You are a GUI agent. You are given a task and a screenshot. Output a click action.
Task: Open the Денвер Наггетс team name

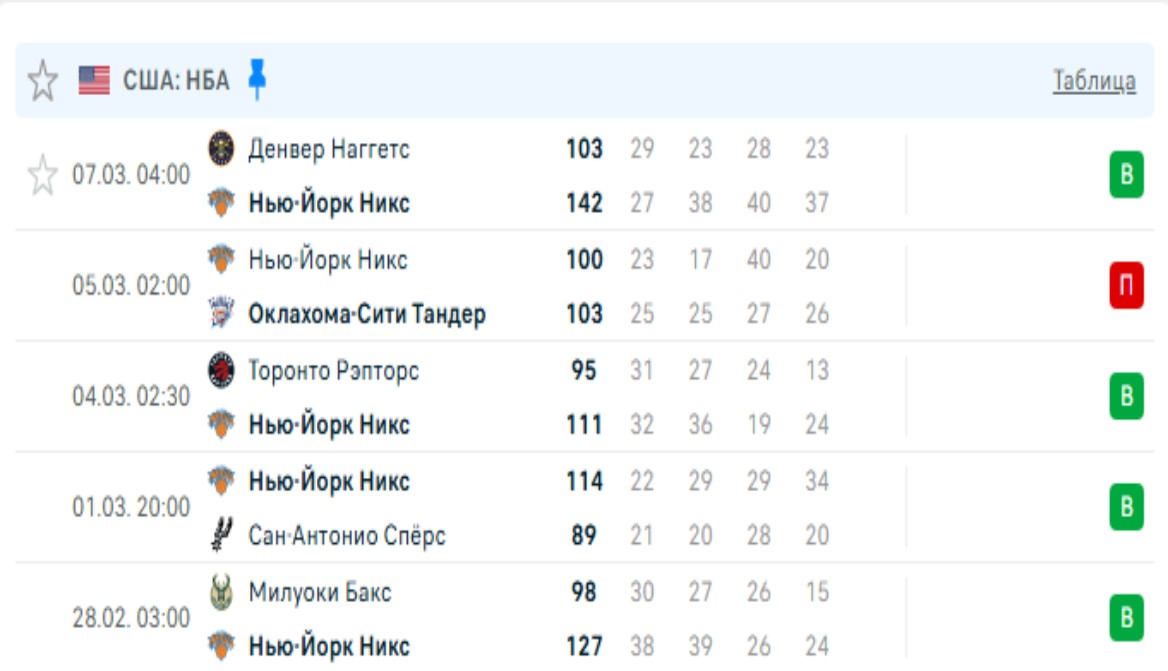click(x=329, y=150)
